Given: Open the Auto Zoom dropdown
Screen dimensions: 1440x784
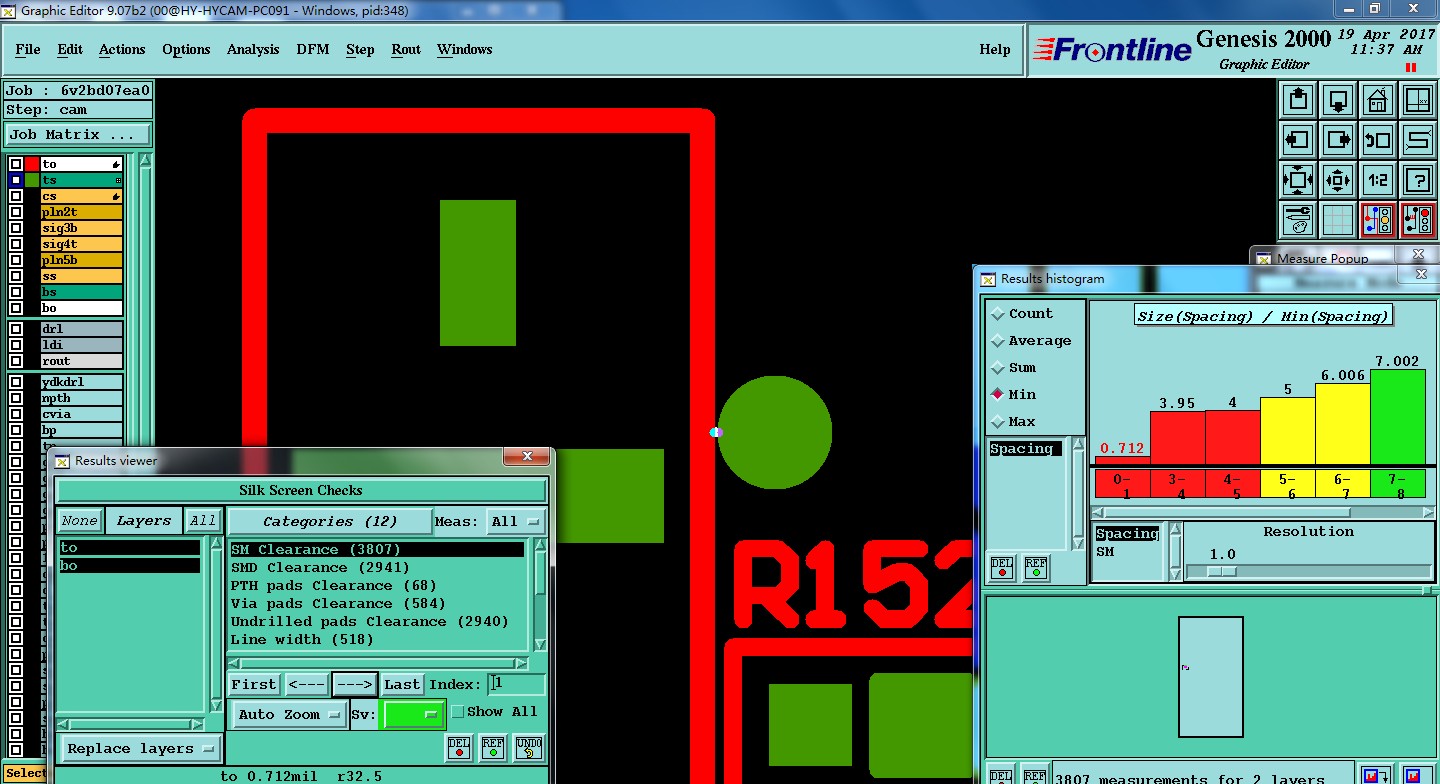Looking at the screenshot, I should coord(289,715).
